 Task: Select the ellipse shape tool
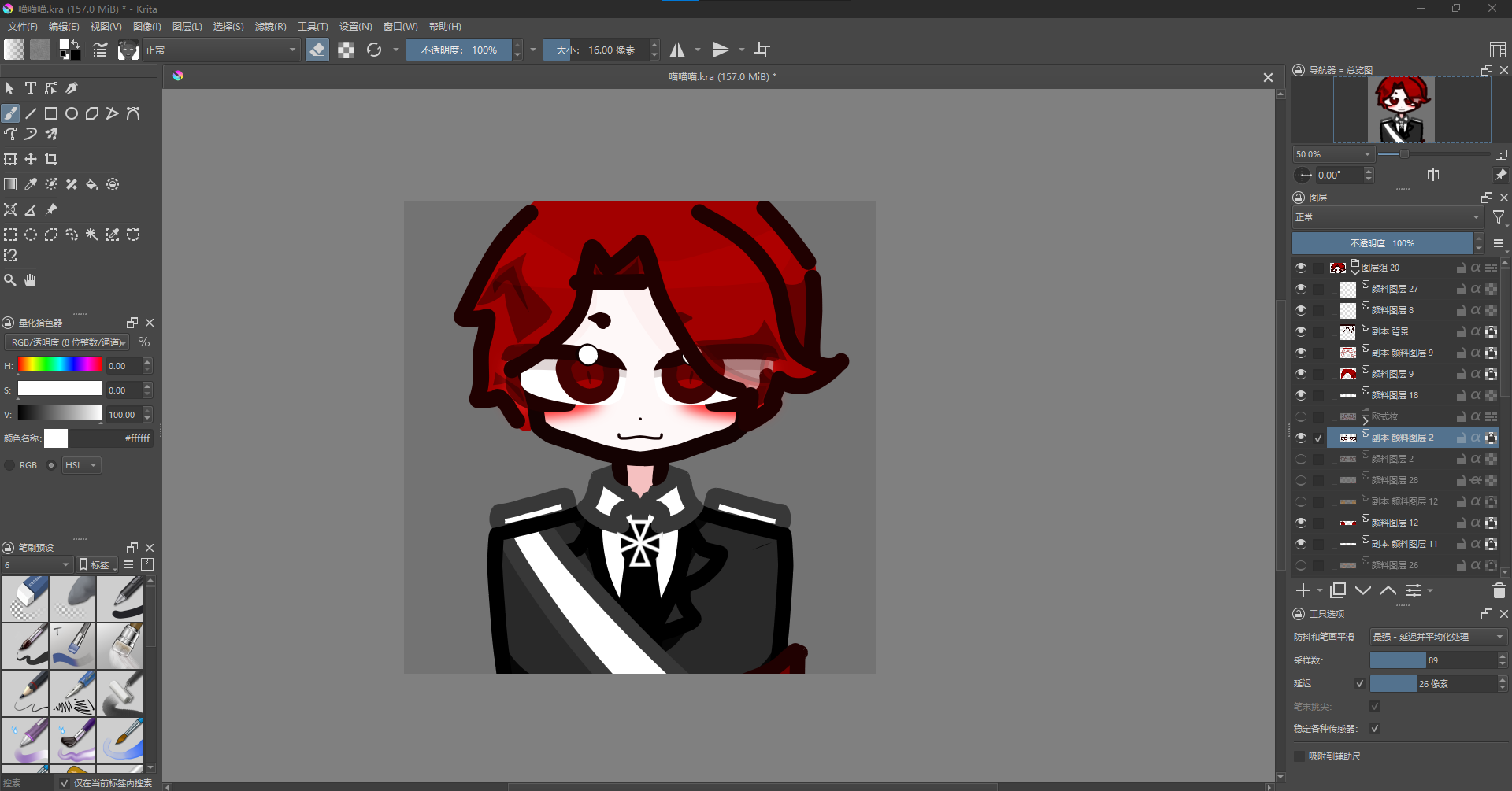[72, 113]
